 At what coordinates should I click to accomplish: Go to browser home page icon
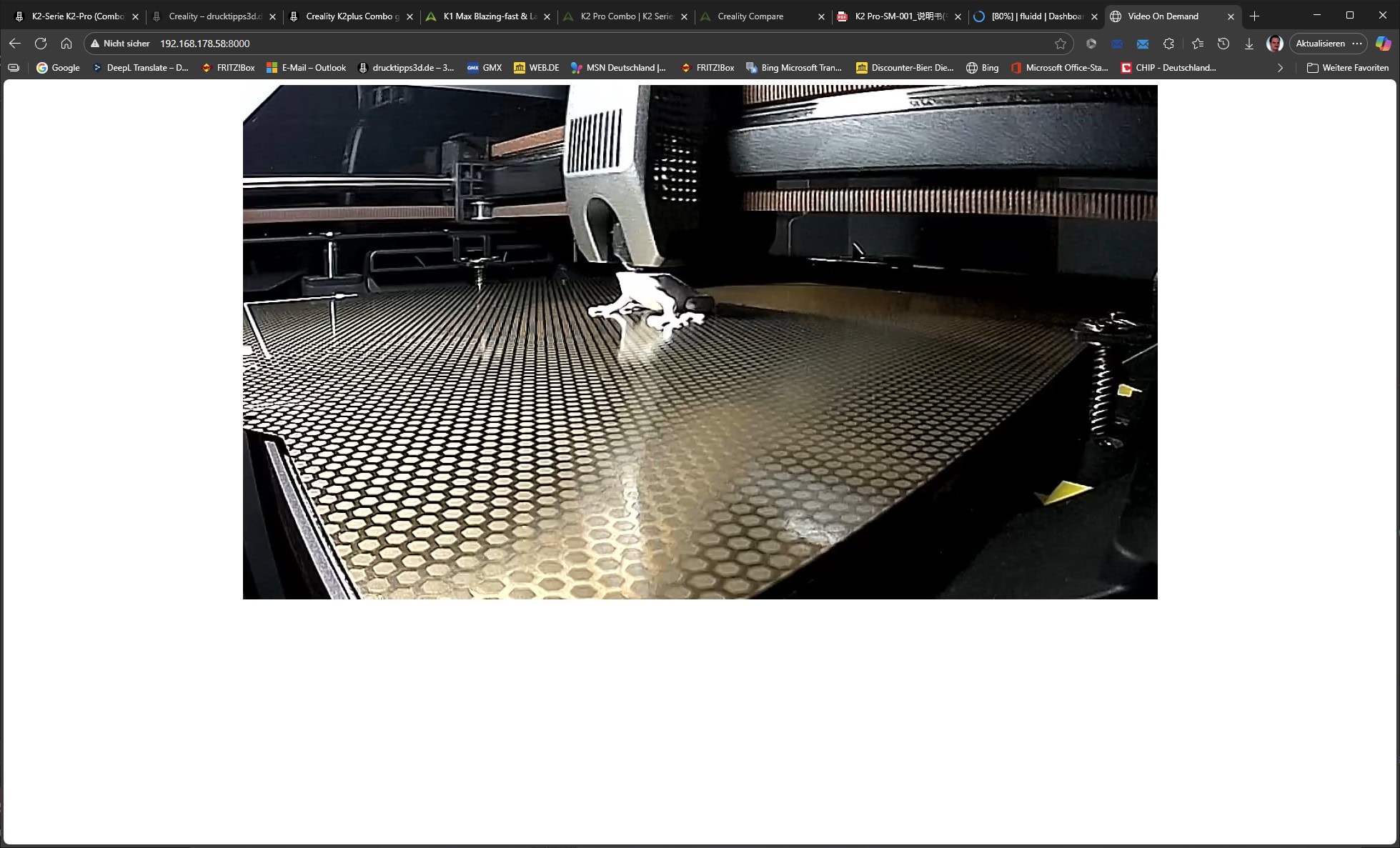pos(66,44)
